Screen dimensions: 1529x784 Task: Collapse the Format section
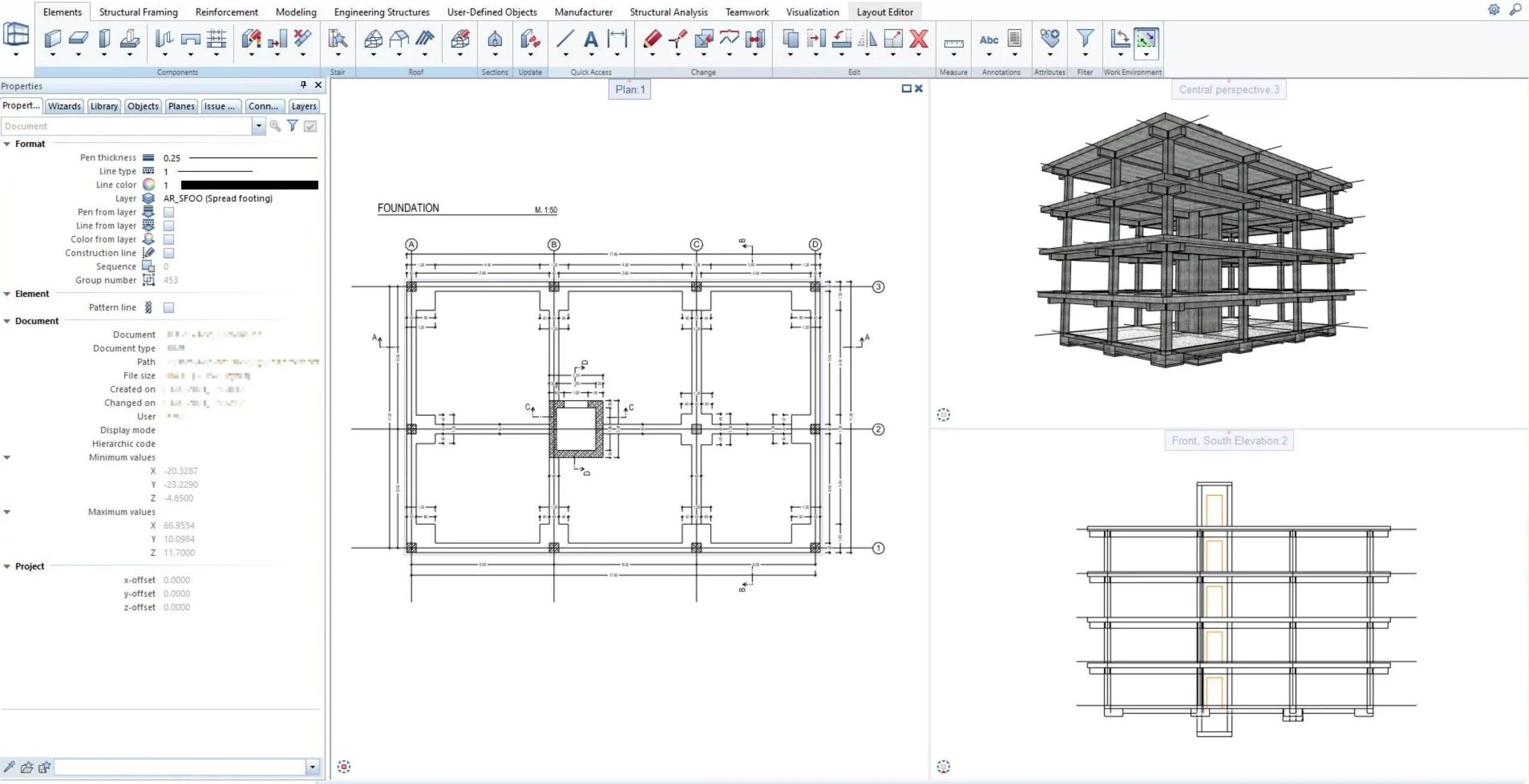7,144
